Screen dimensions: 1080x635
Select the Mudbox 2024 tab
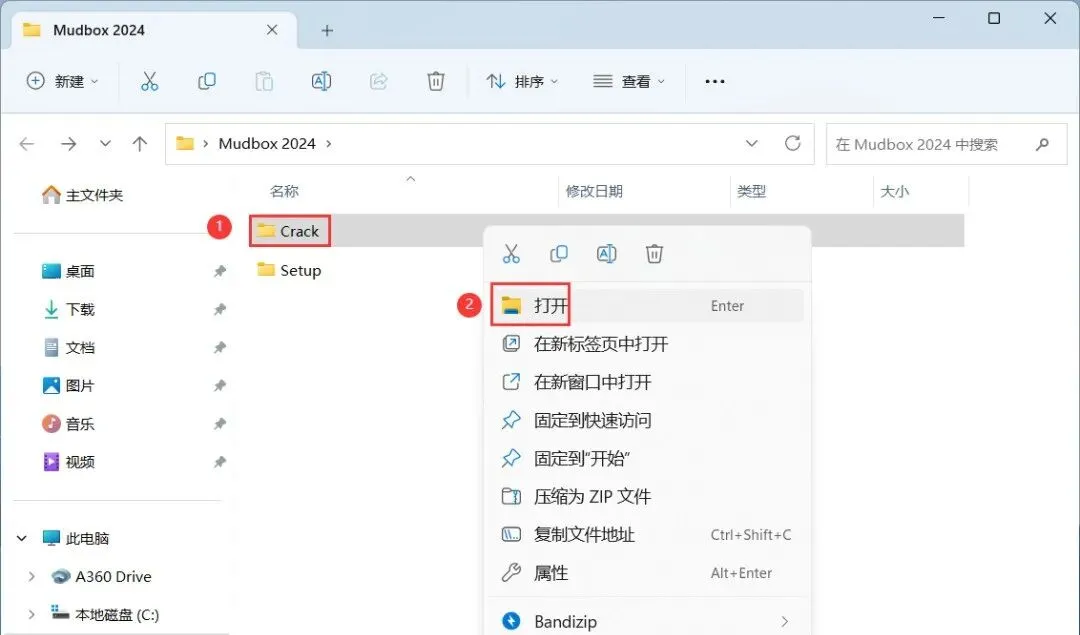[154, 30]
